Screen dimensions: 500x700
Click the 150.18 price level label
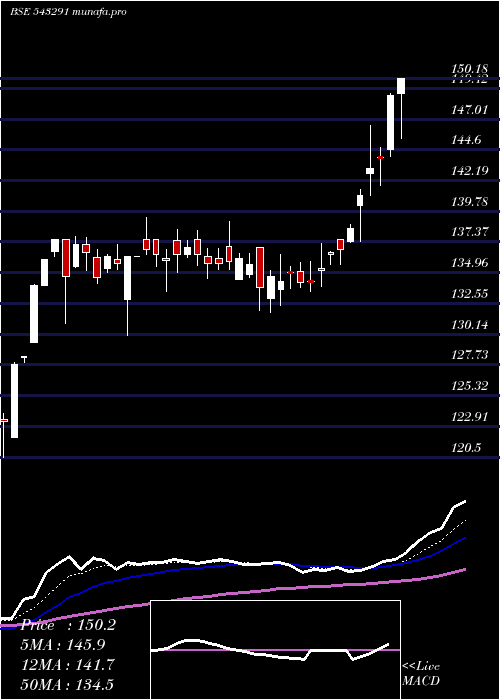point(470,69)
